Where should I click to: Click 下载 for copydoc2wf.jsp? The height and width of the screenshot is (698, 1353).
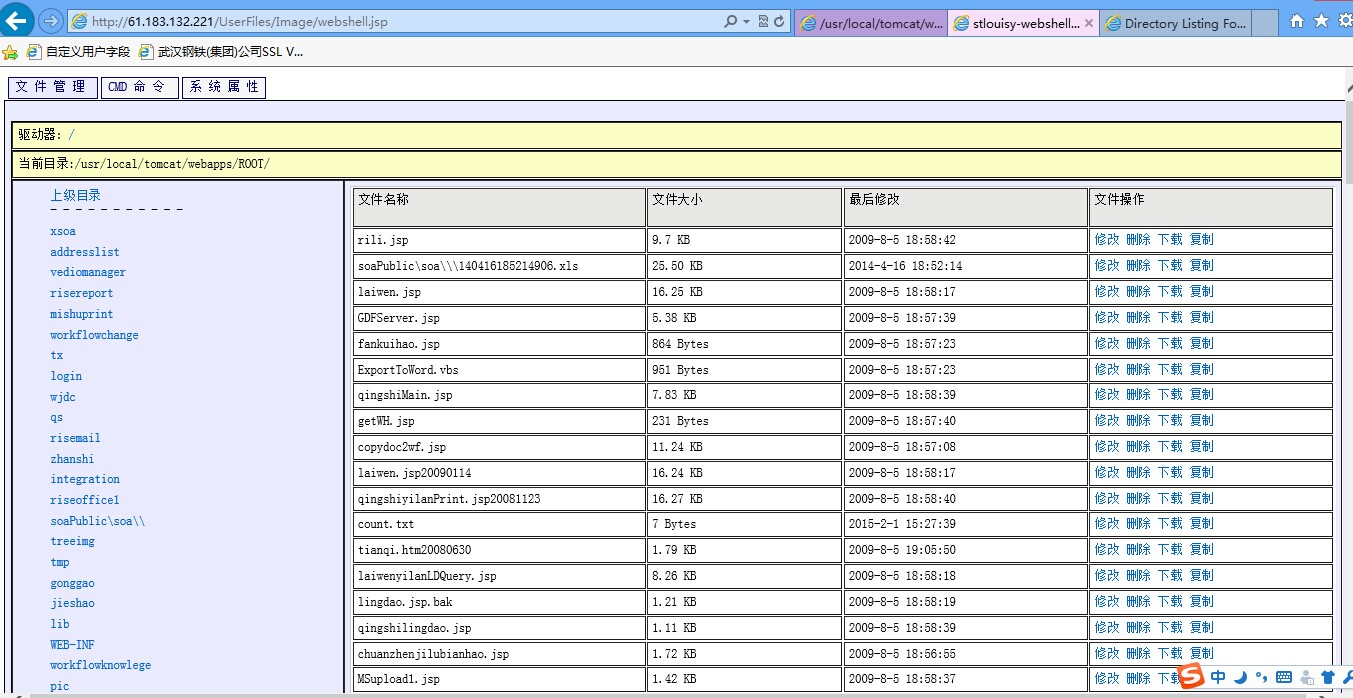coord(1170,447)
